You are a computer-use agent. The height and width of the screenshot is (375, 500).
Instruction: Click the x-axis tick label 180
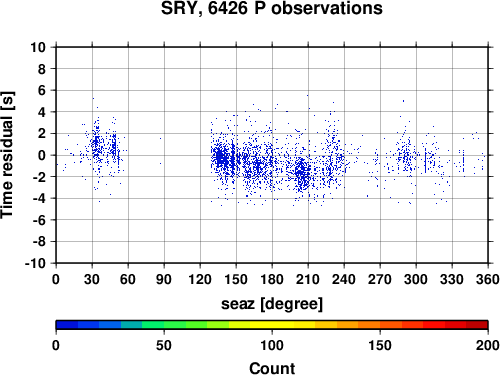pos(272,279)
